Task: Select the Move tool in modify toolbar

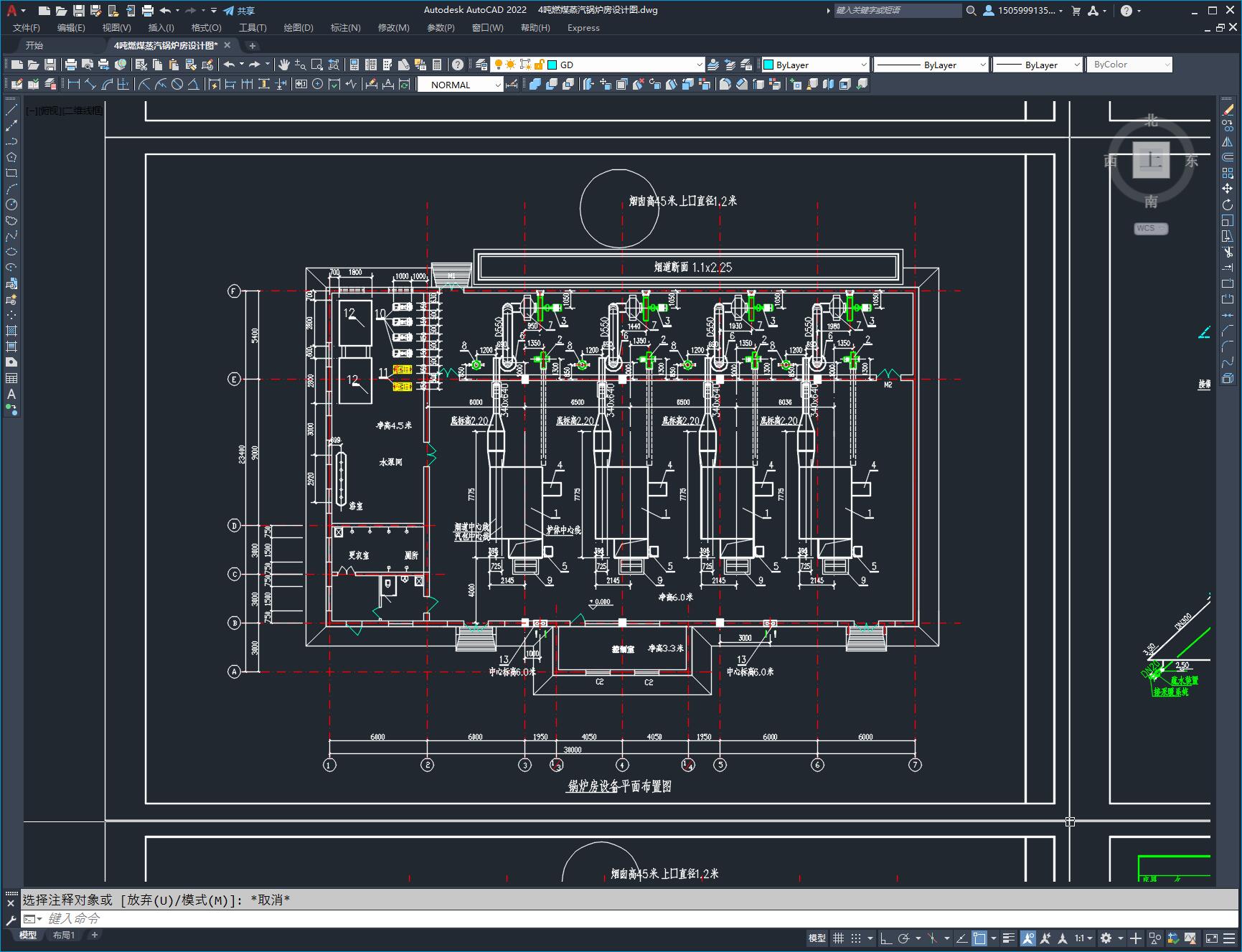Action: pos(1228,189)
